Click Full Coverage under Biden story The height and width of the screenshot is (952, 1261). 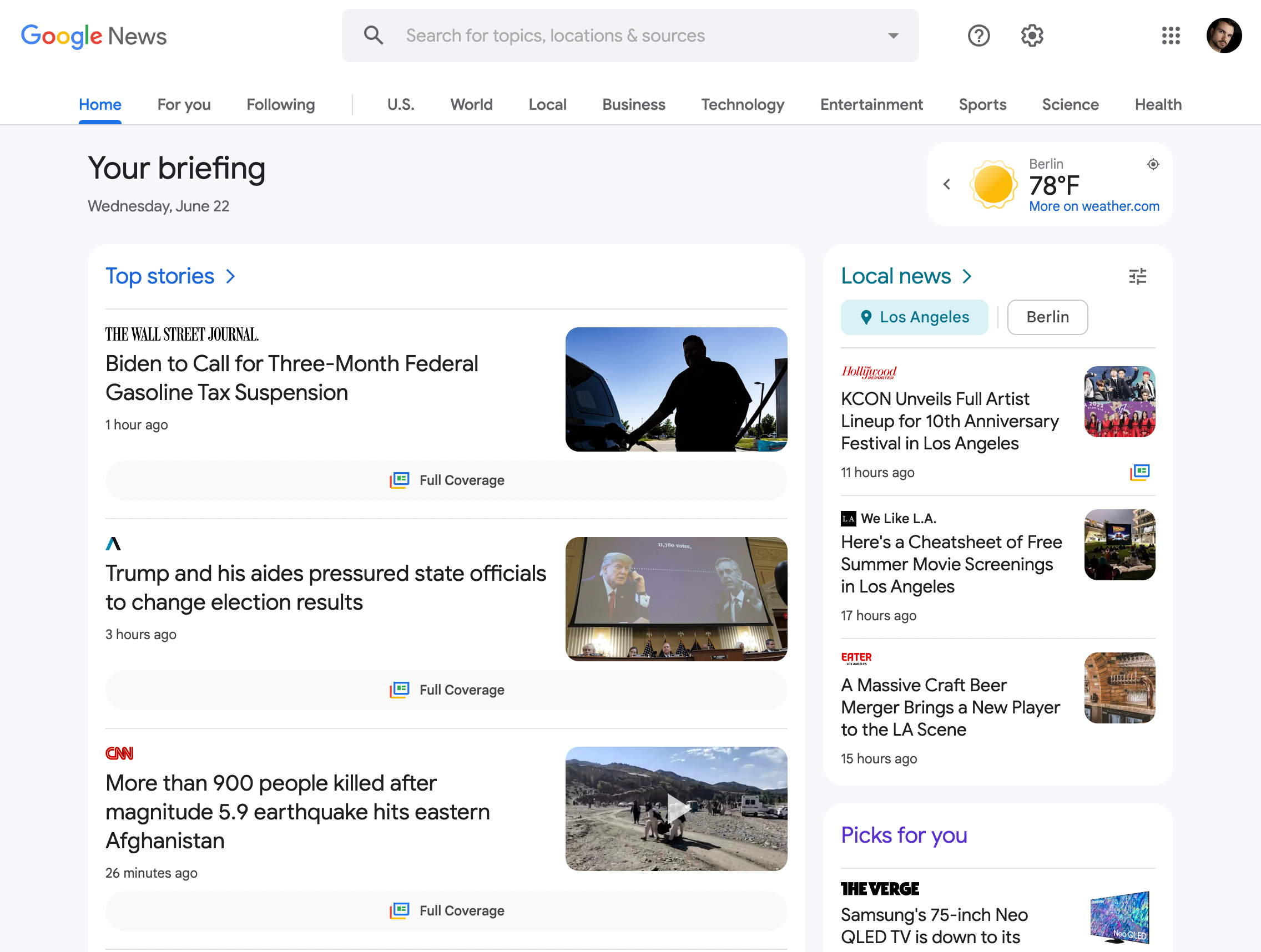pyautogui.click(x=446, y=480)
